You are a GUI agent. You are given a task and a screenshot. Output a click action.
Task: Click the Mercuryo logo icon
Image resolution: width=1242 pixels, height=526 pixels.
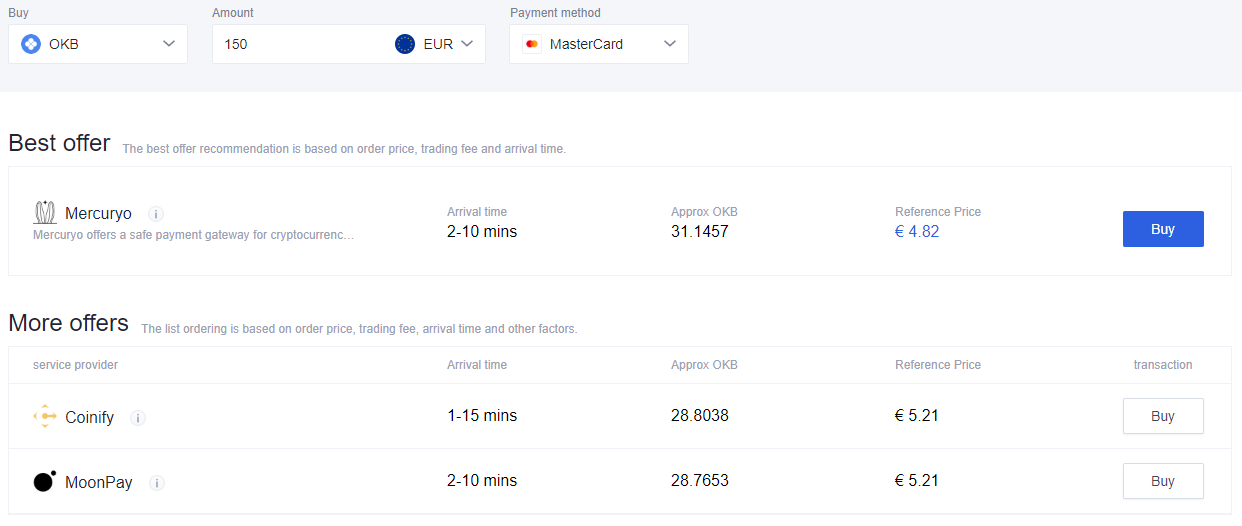pos(45,213)
